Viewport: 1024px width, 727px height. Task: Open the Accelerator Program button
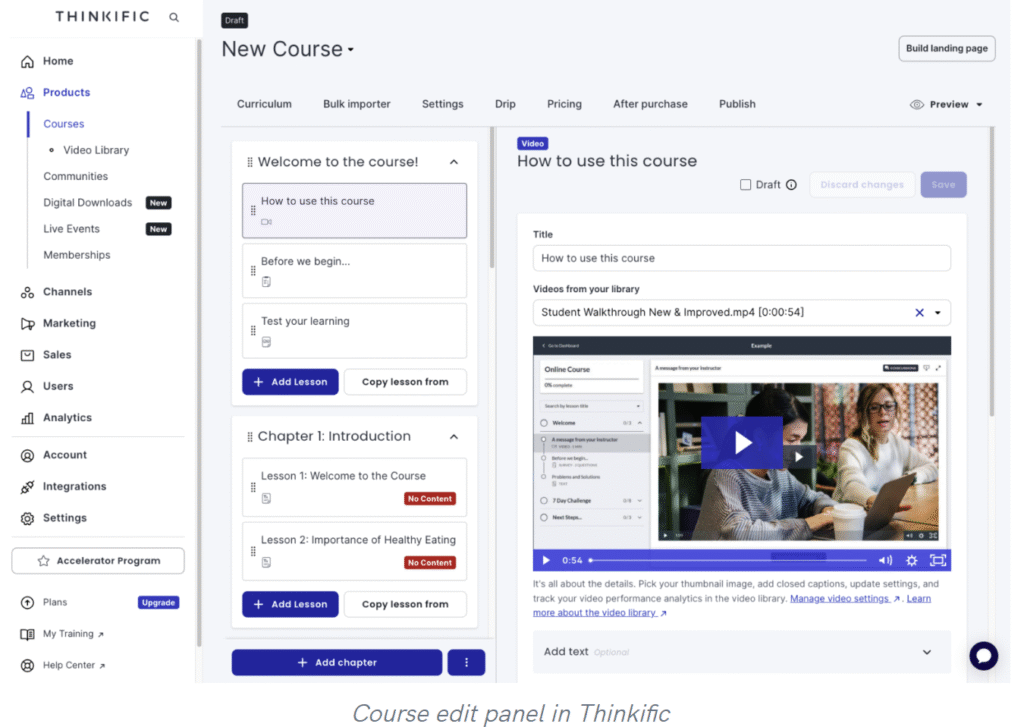coord(98,560)
